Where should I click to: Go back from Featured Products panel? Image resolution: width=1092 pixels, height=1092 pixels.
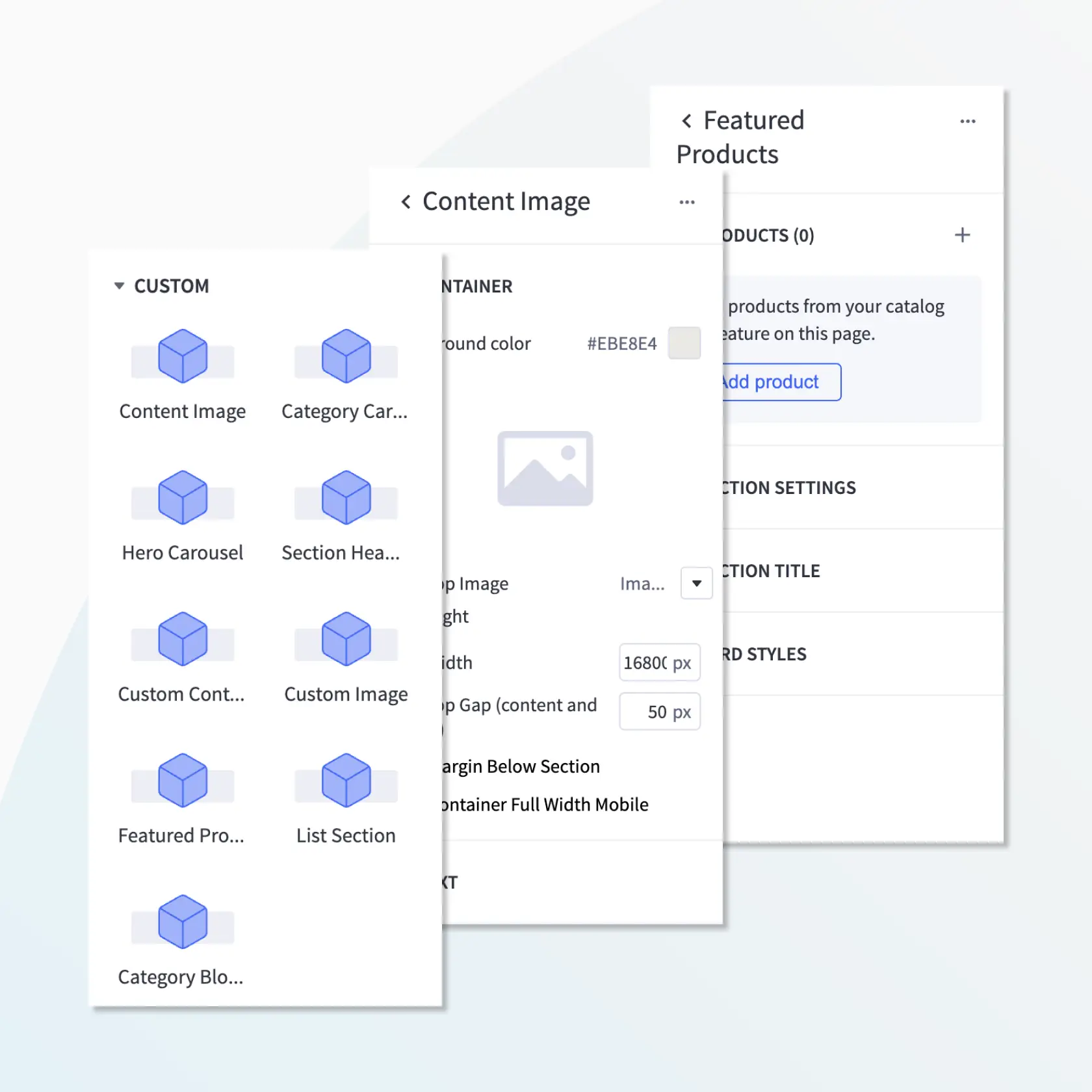[x=686, y=121]
